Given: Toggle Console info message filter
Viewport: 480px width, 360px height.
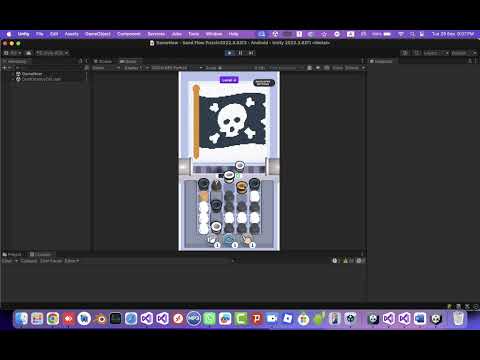Looking at the screenshot, I should [336, 261].
